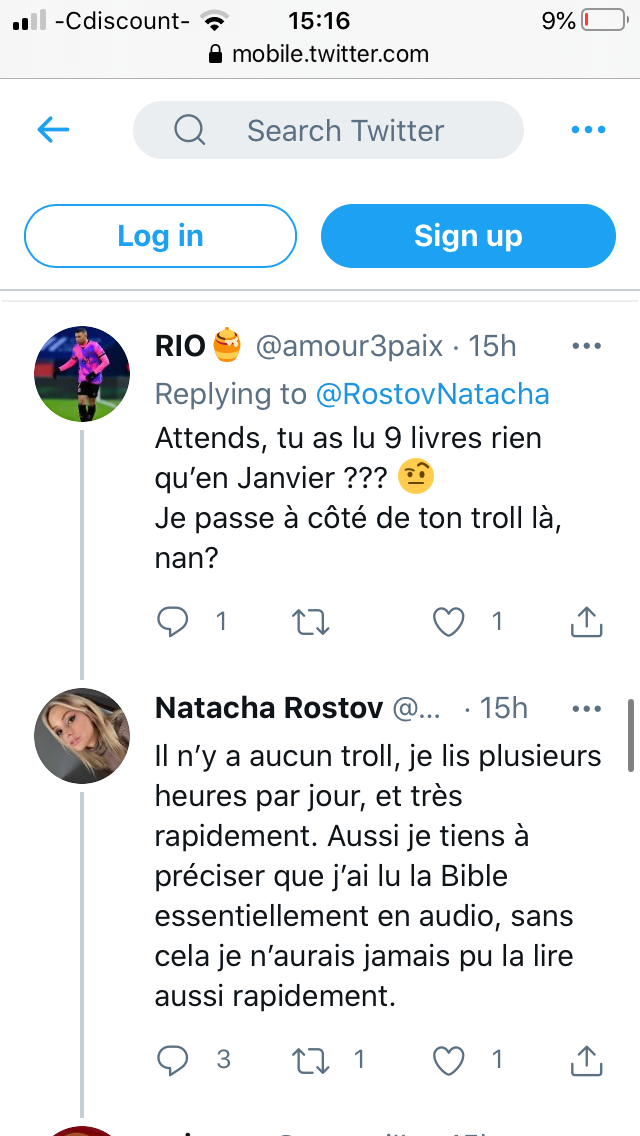Like Natacha Rostov's tweet
This screenshot has width=640, height=1136.
point(449,1059)
